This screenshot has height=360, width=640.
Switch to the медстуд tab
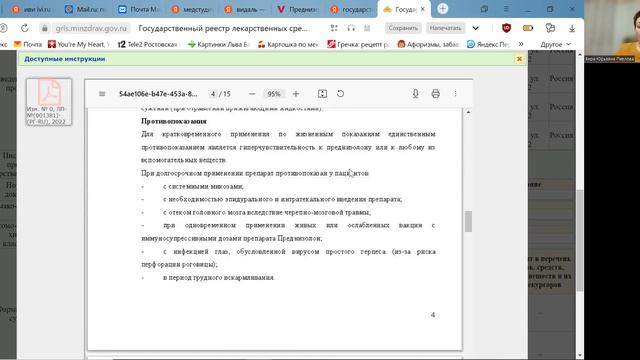[x=191, y=9]
